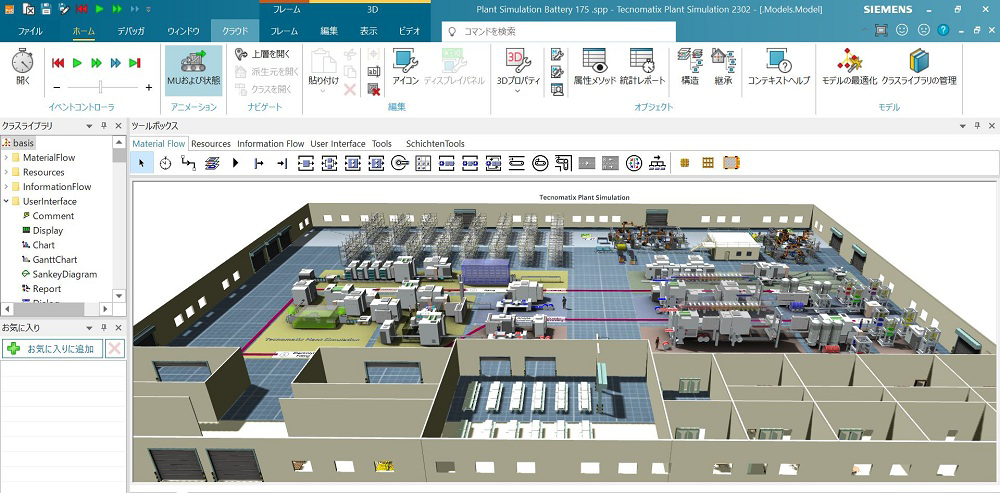The image size is (1000, 493).
Task: Select the Connector tool in toolbox
Action: (188, 164)
